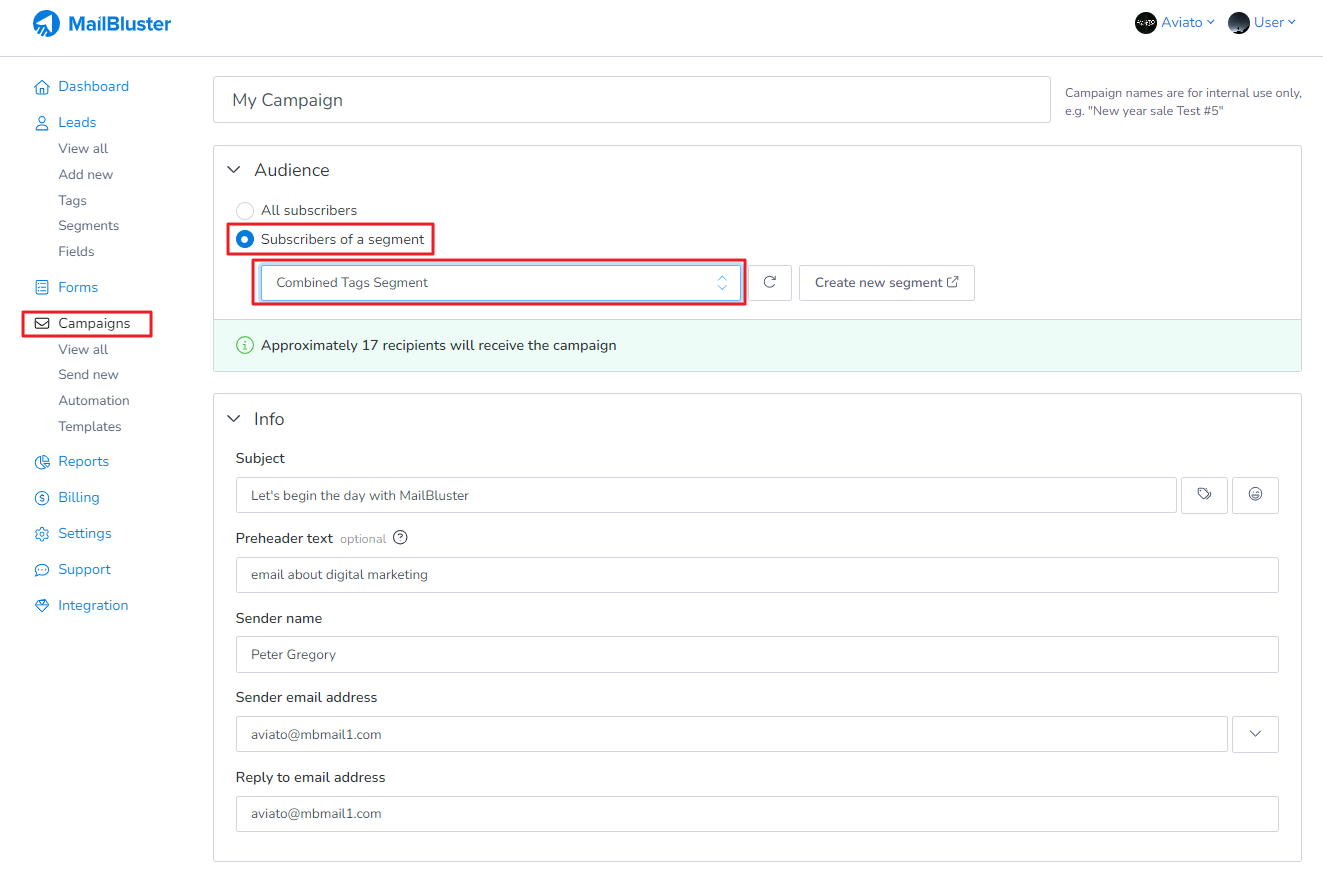This screenshot has width=1323, height=872.
Task: Open Reports via pie chart icon
Action: tap(42, 462)
